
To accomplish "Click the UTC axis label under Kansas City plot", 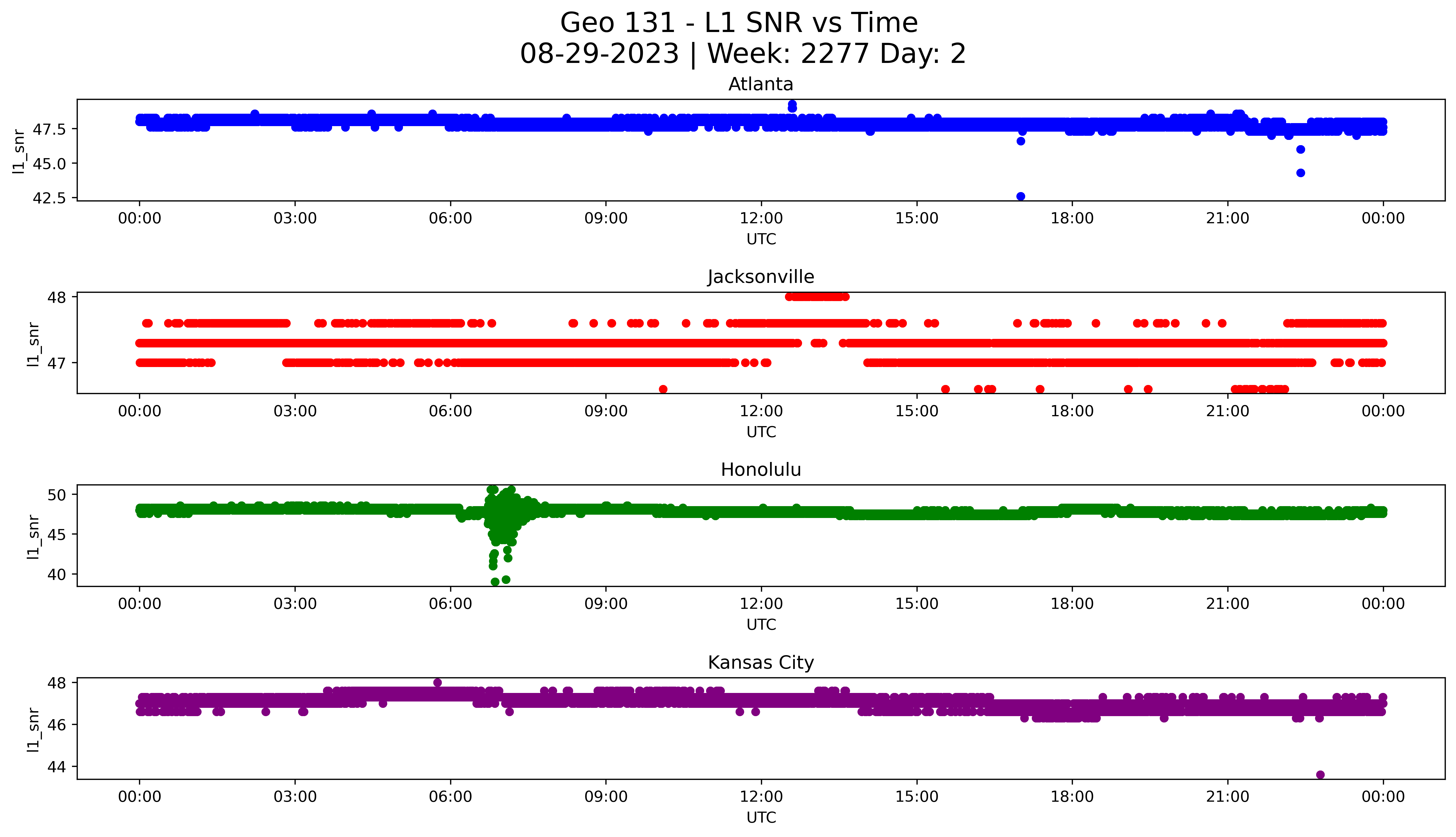I will (x=761, y=817).
